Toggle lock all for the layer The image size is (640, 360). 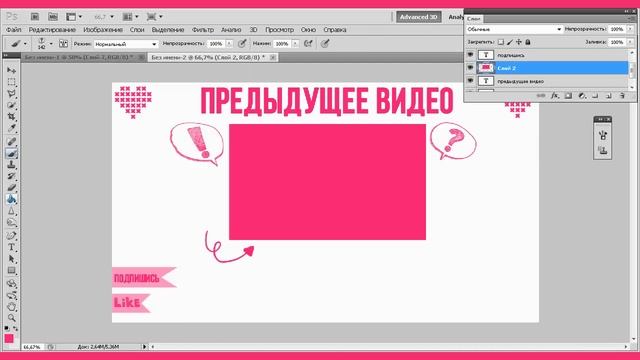tap(528, 42)
